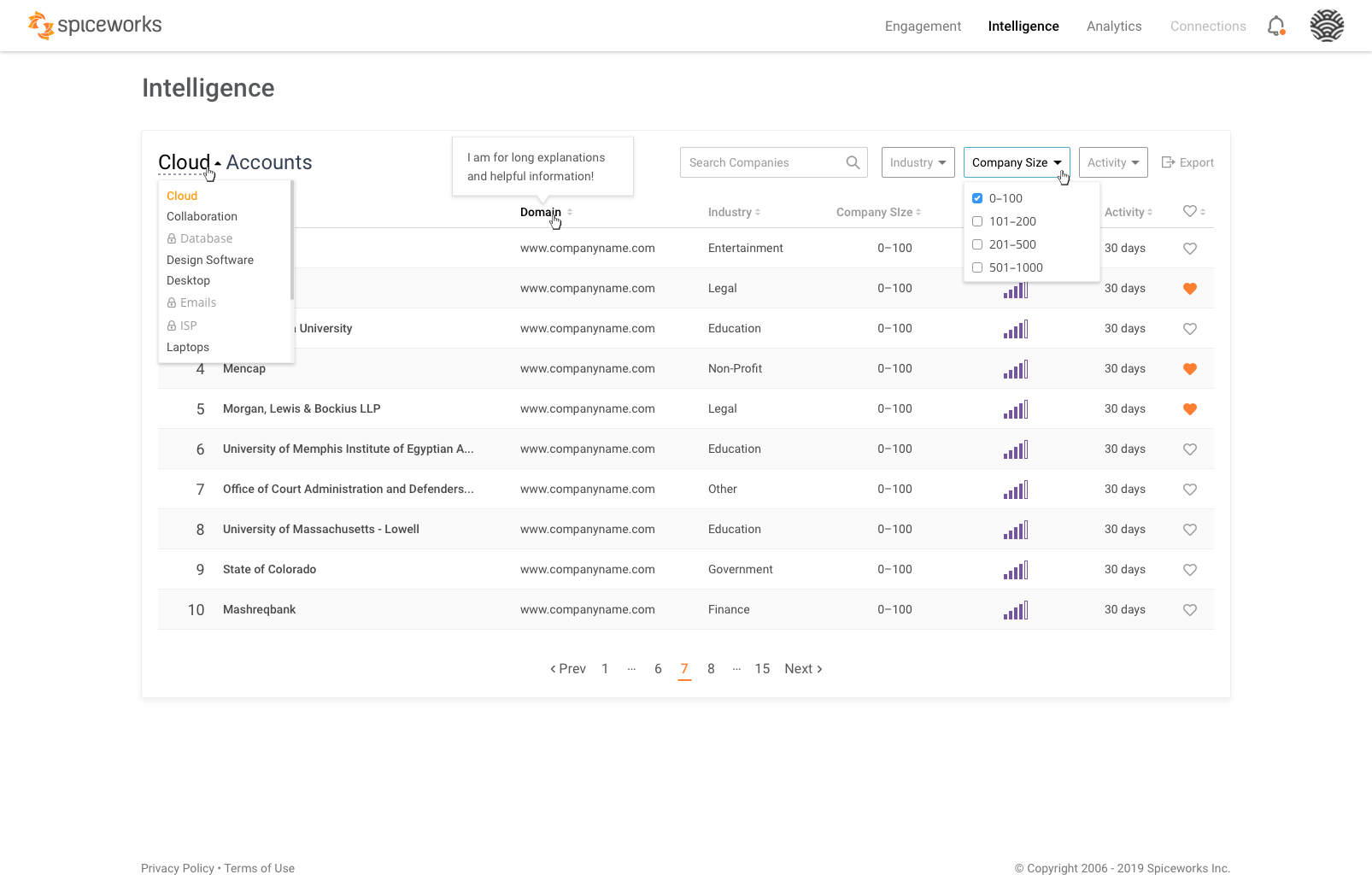
Task: Click the locked Emails item
Action: pyautogui.click(x=191, y=302)
